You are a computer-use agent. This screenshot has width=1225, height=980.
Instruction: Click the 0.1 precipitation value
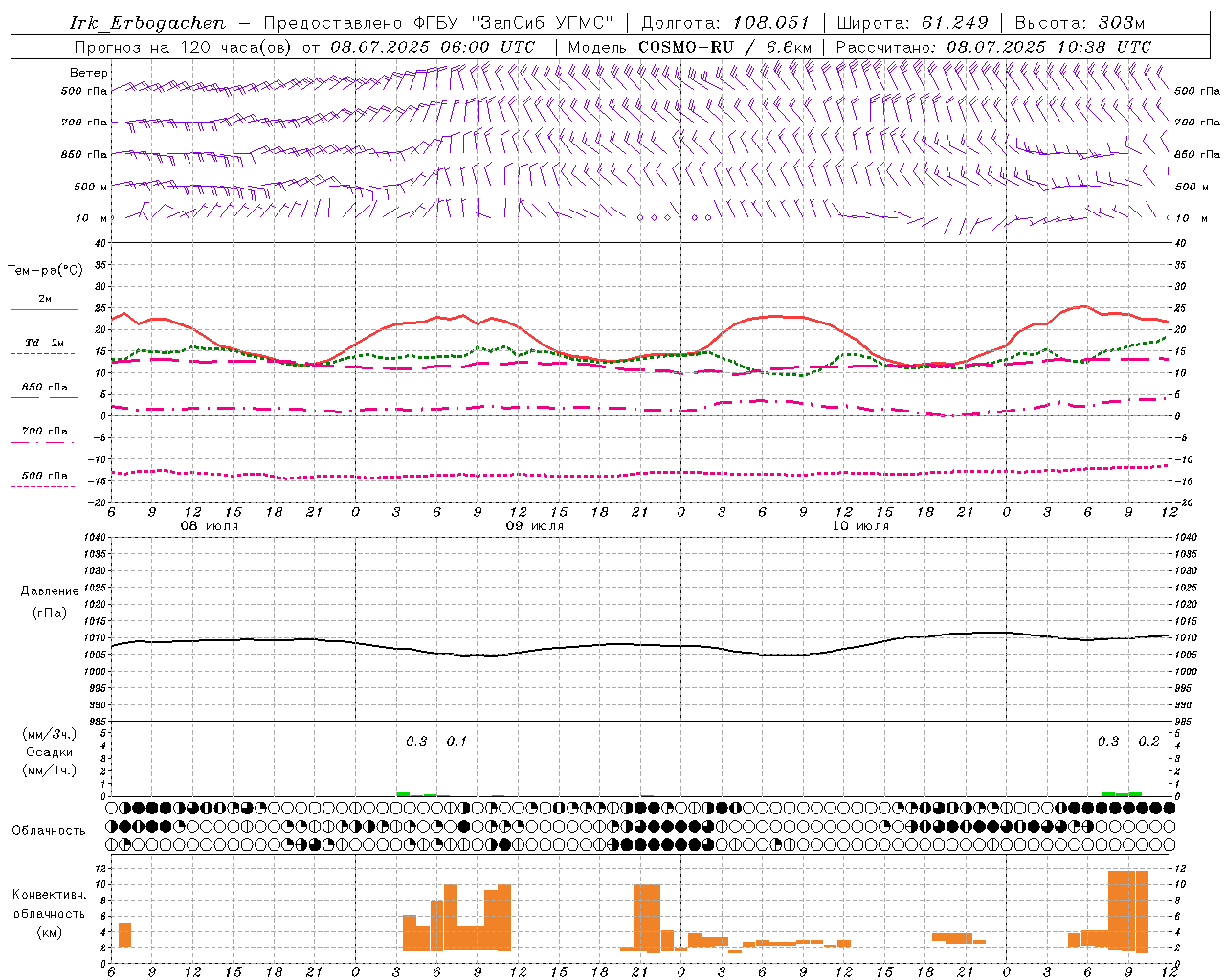457,742
